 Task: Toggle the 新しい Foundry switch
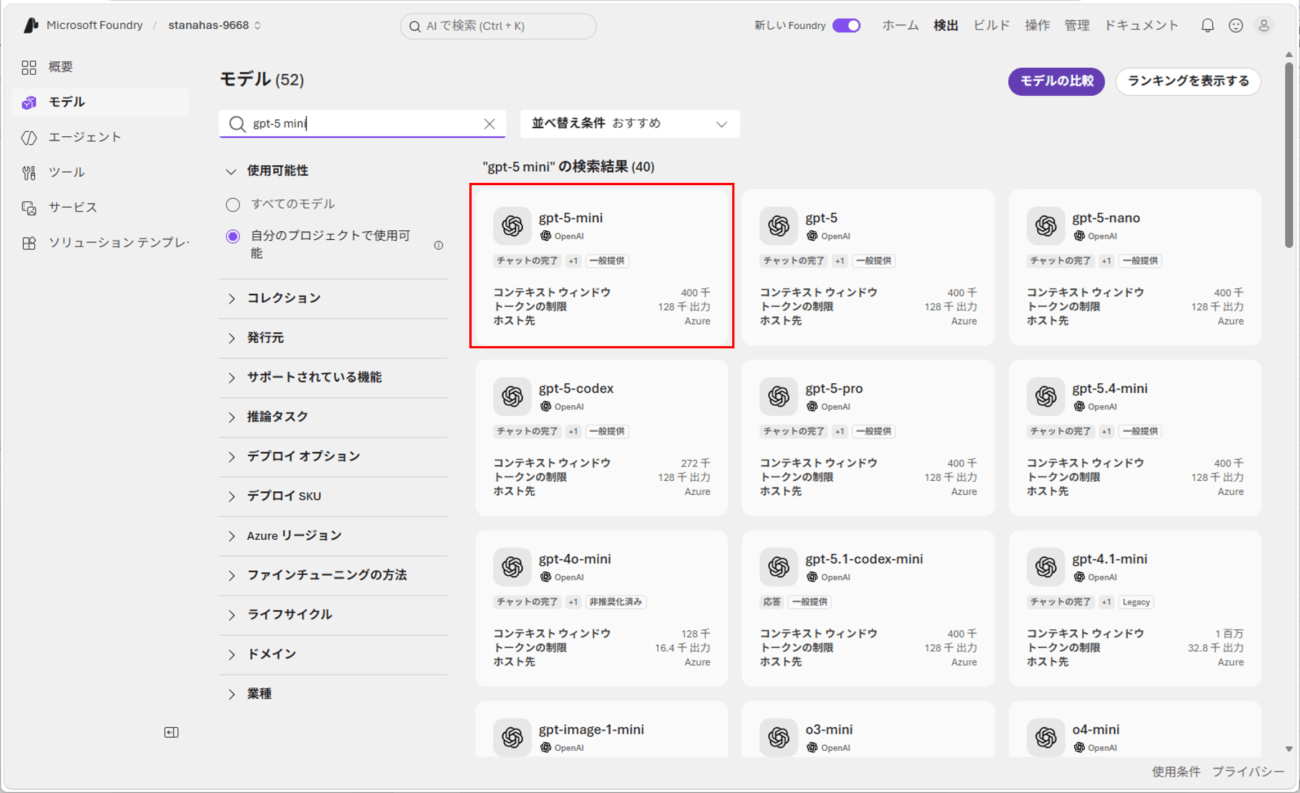tap(846, 25)
